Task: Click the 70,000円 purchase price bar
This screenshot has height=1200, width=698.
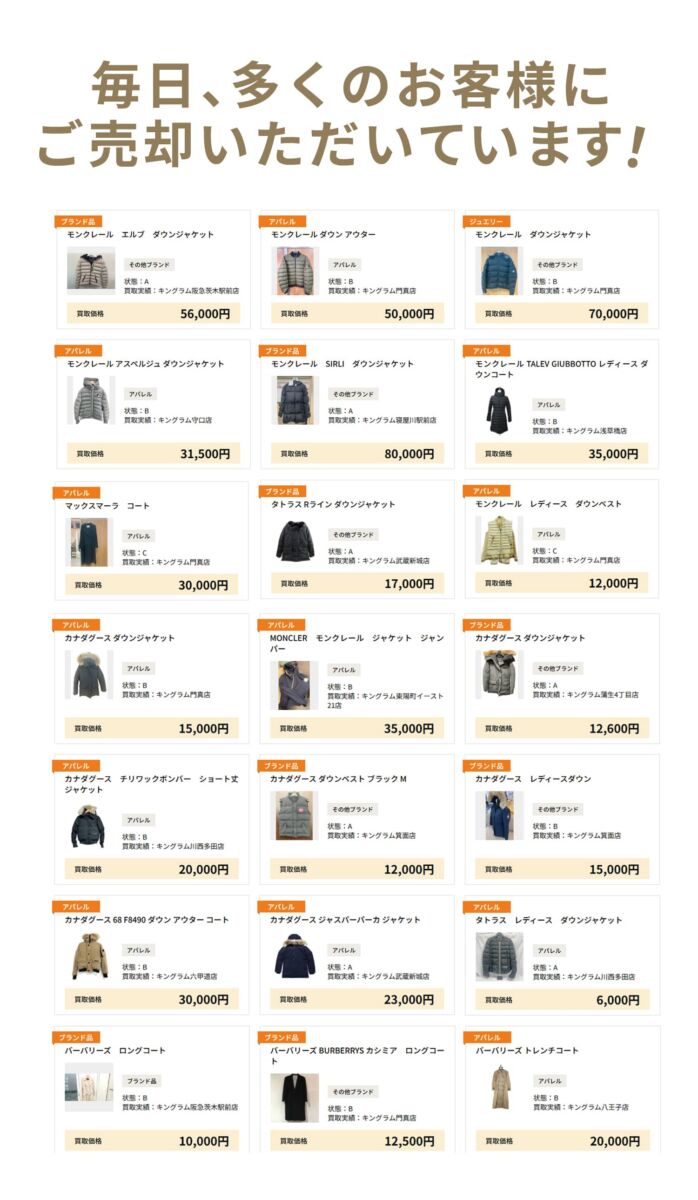Action: [561, 313]
